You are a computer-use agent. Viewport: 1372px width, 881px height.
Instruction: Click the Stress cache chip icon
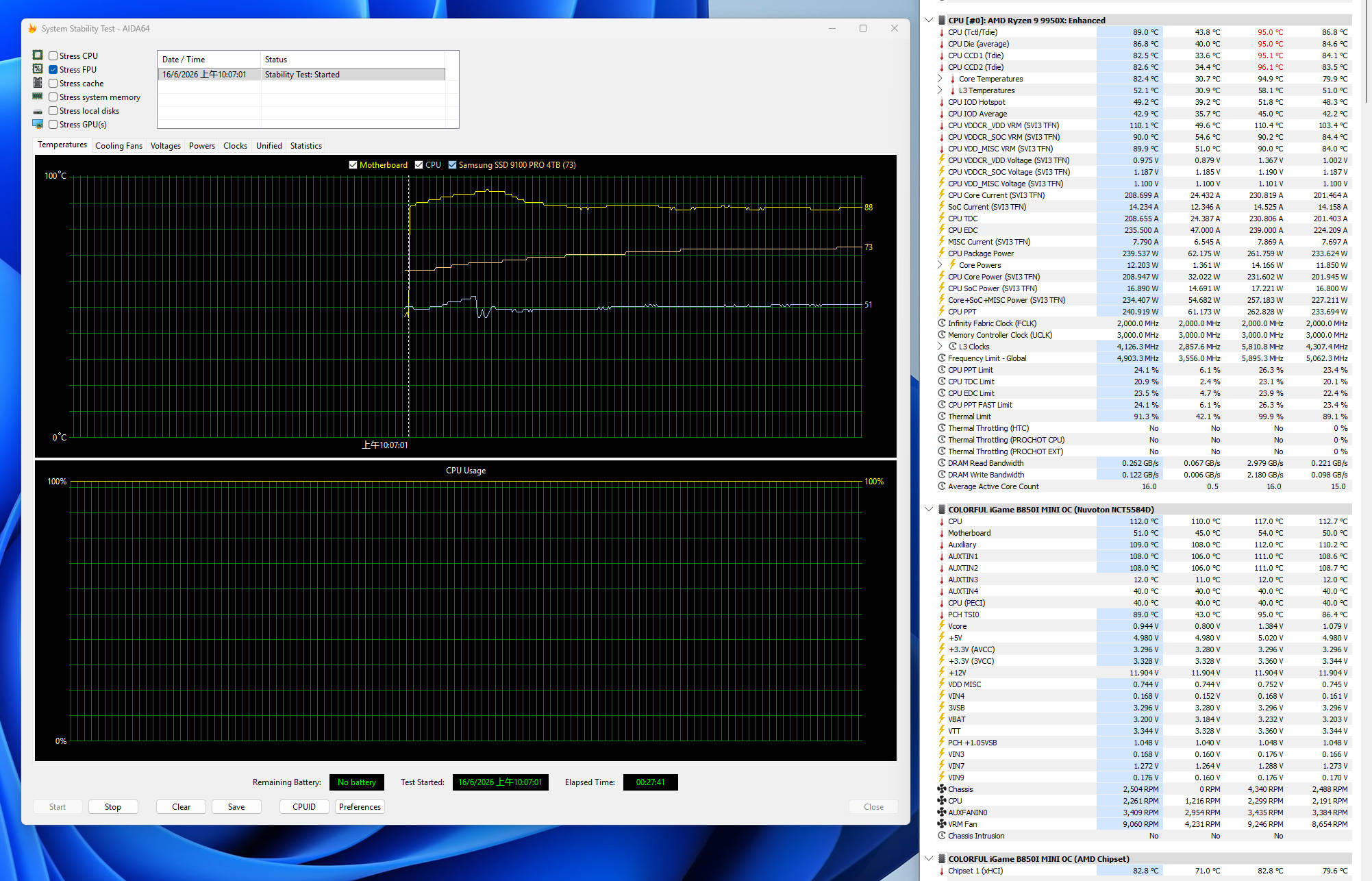pos(38,83)
